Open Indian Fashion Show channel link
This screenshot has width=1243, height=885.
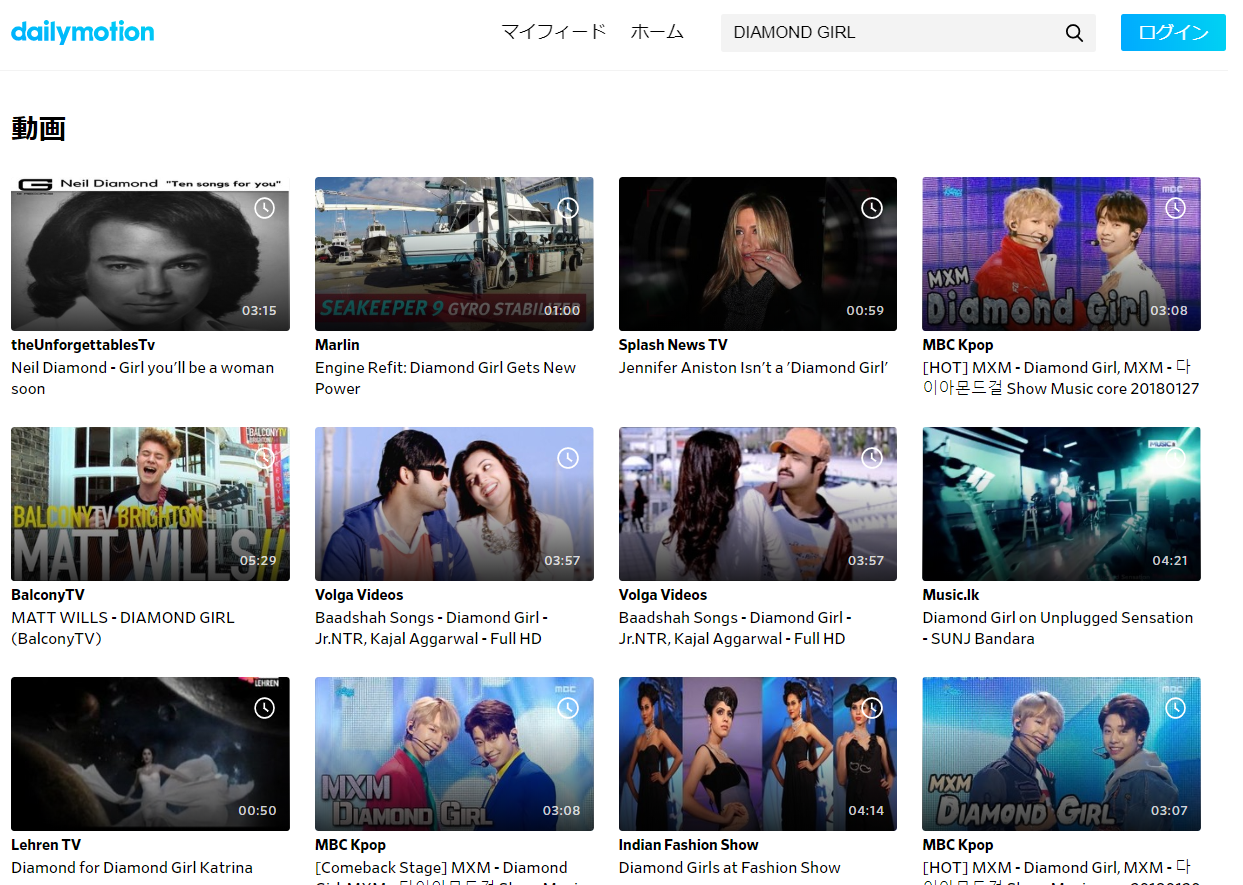pos(689,845)
